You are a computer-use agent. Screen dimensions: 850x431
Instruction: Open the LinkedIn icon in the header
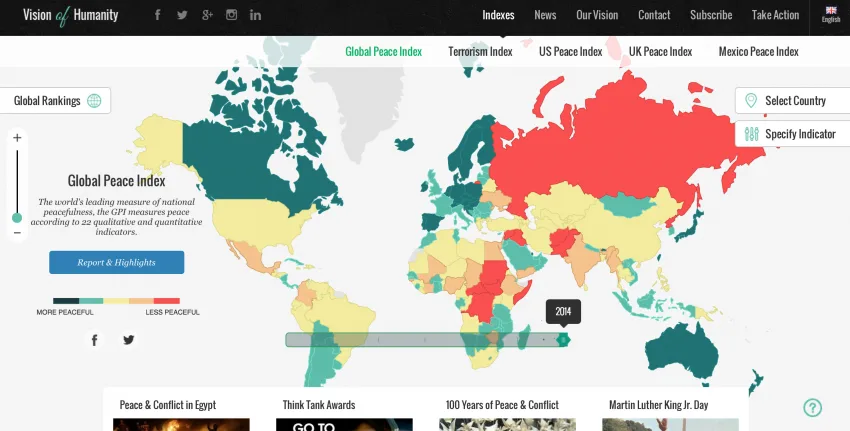tap(255, 15)
